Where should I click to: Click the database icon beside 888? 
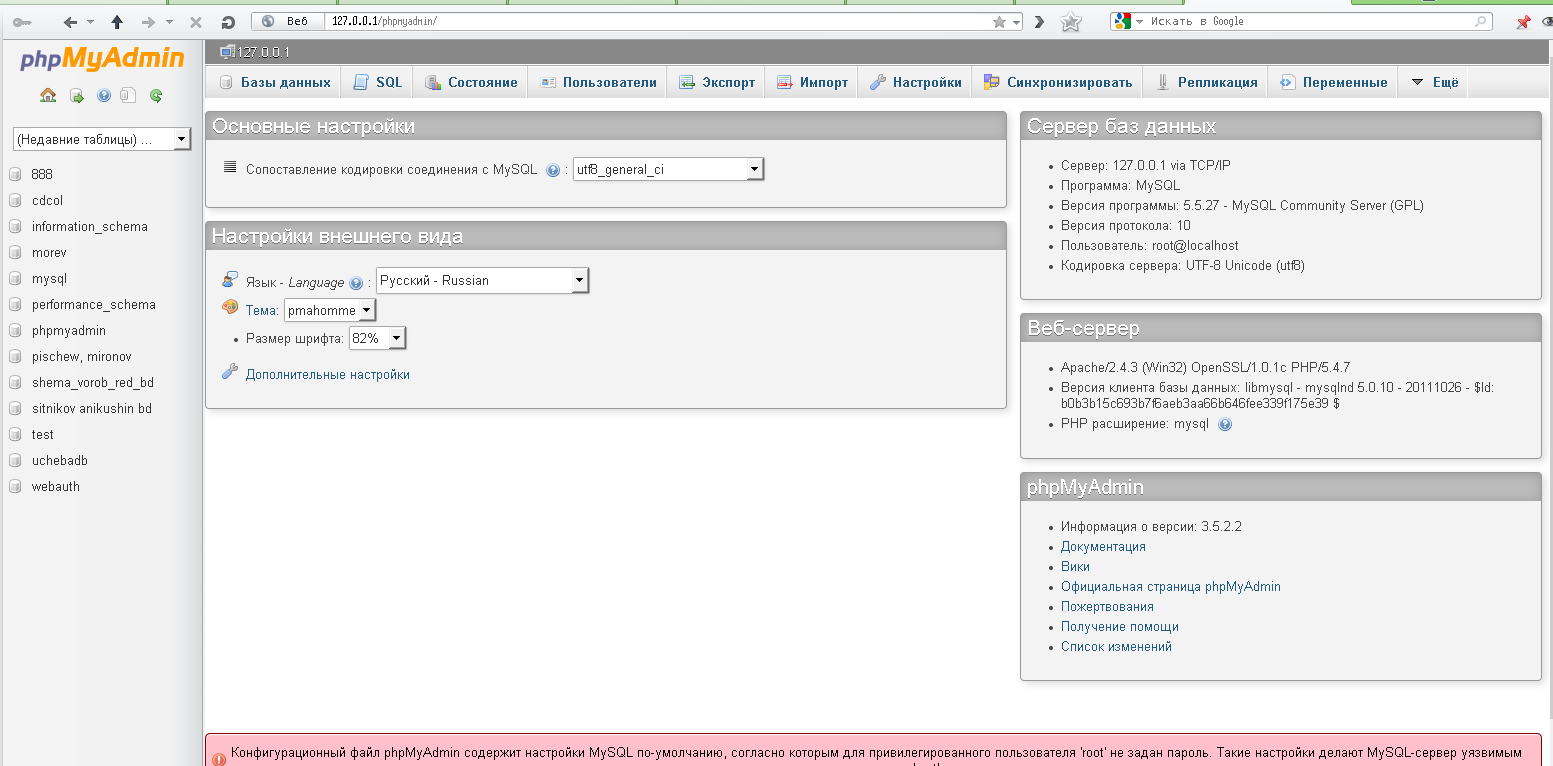coord(15,174)
